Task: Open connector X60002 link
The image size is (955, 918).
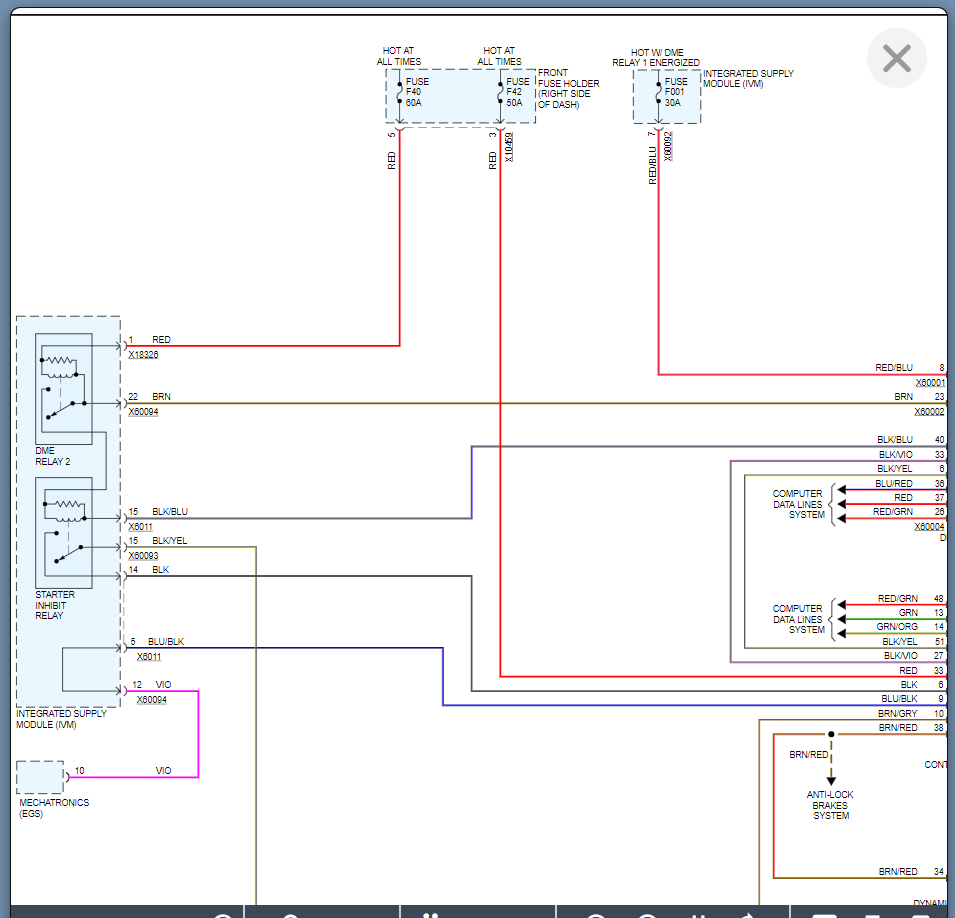Action: click(x=929, y=412)
